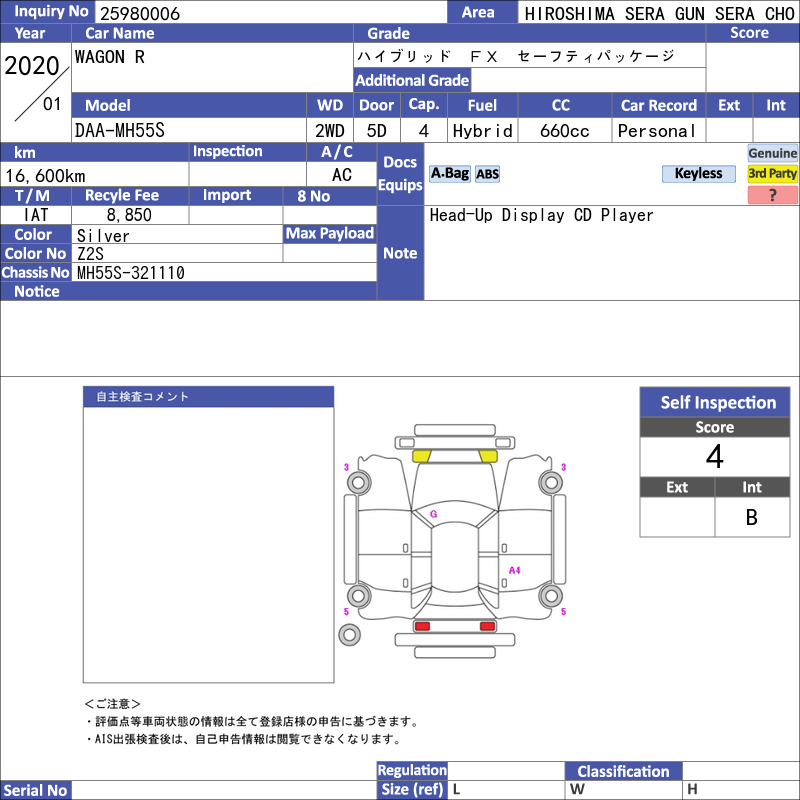Click the self inspection comment header
Screen dimensions: 800x800
point(209,397)
